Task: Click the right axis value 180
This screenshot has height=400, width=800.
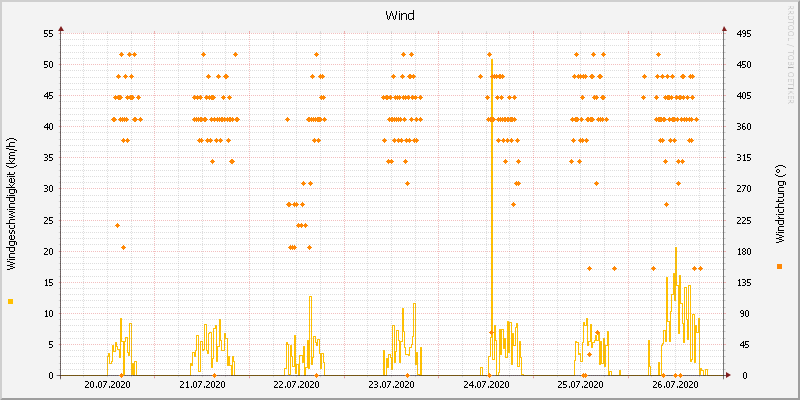Action: tap(744, 252)
